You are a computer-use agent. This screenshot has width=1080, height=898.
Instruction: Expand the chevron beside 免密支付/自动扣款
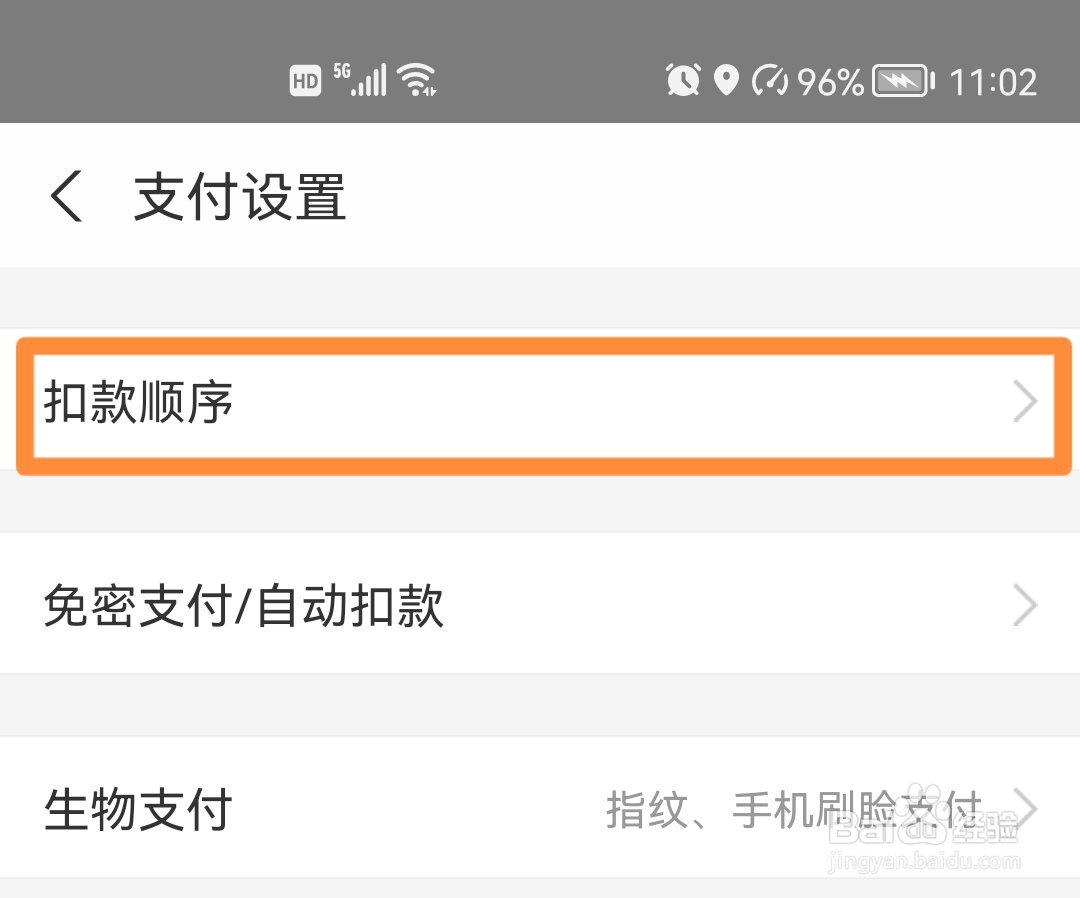tap(1026, 605)
